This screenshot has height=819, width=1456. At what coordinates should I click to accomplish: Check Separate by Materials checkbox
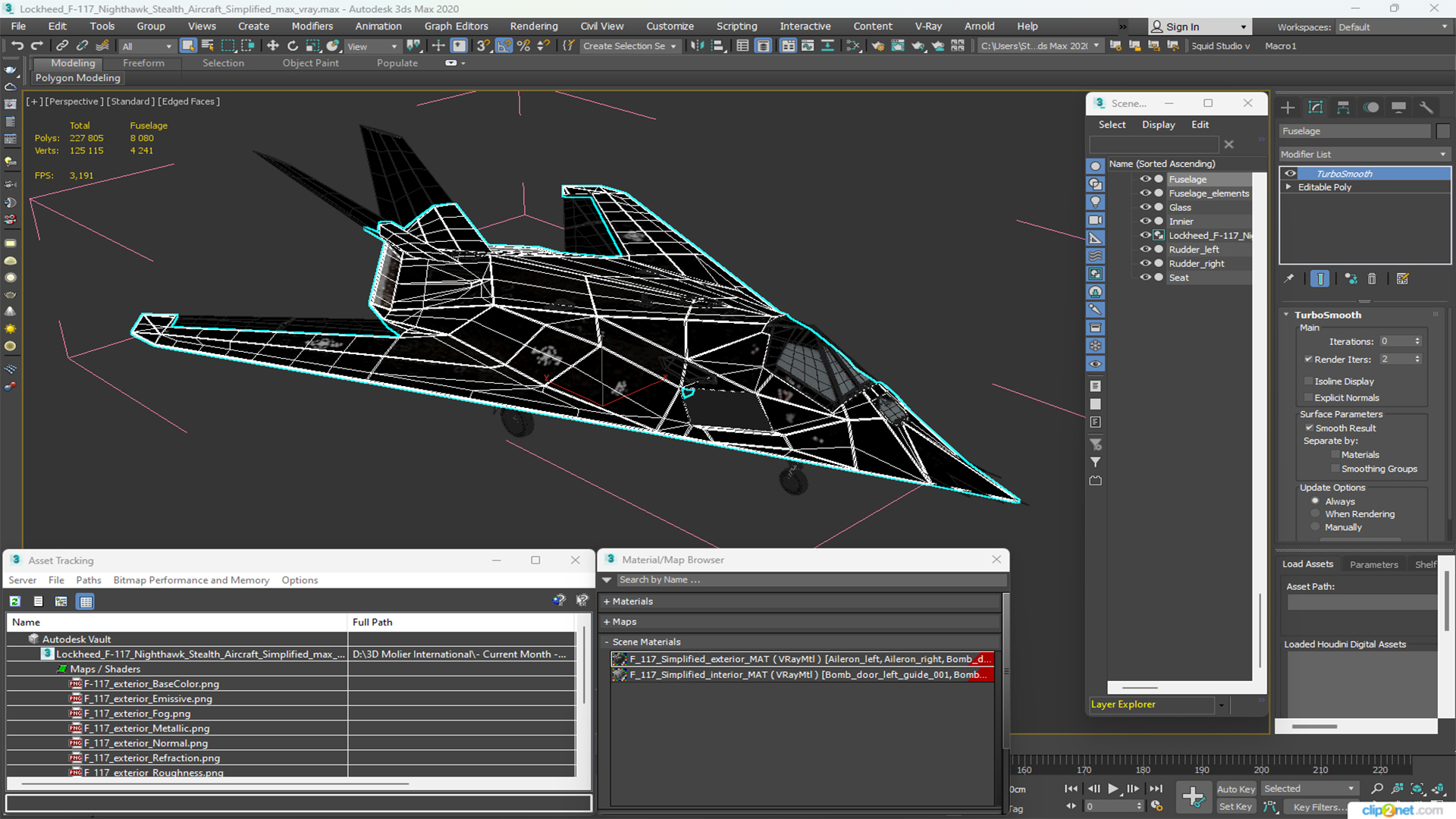pos(1335,455)
